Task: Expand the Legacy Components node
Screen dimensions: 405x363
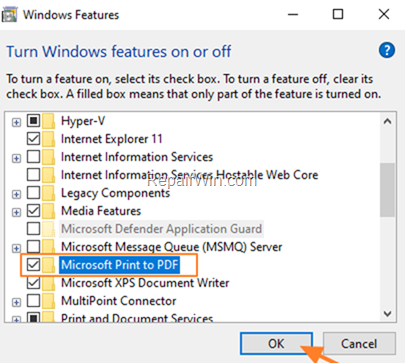Action: [x=16, y=194]
